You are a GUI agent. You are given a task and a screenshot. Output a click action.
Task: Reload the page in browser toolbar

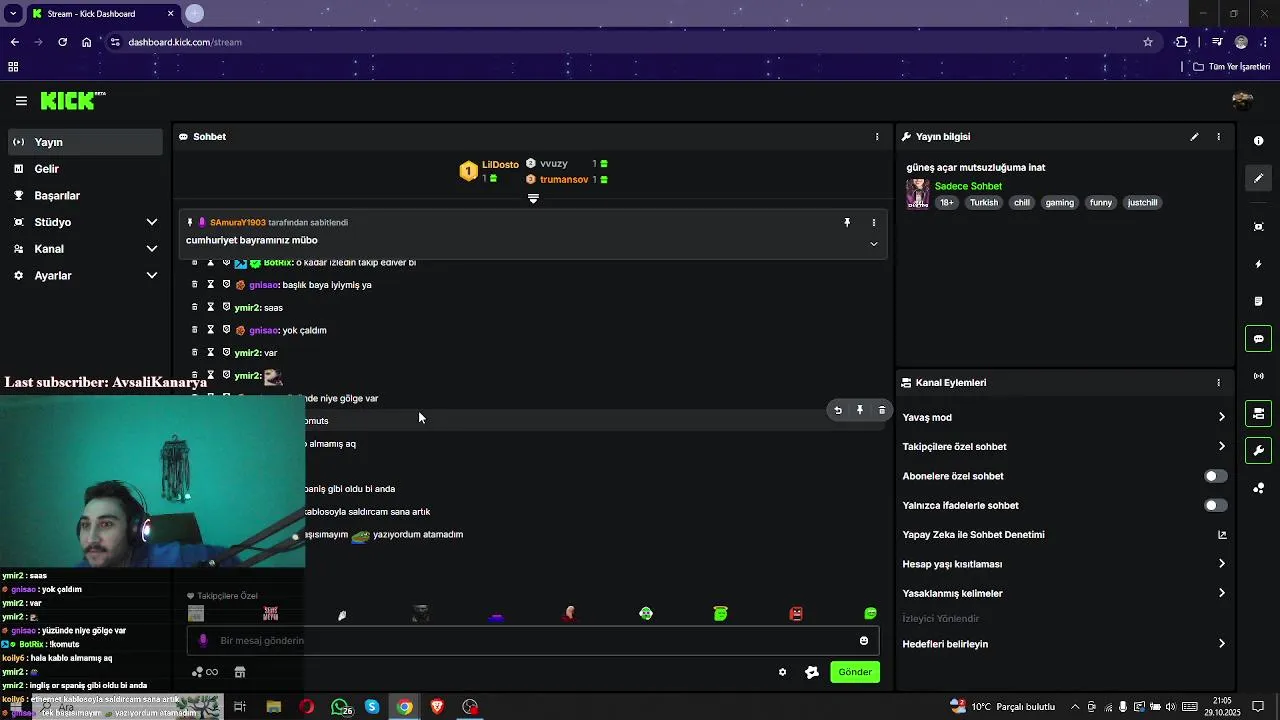[62, 42]
